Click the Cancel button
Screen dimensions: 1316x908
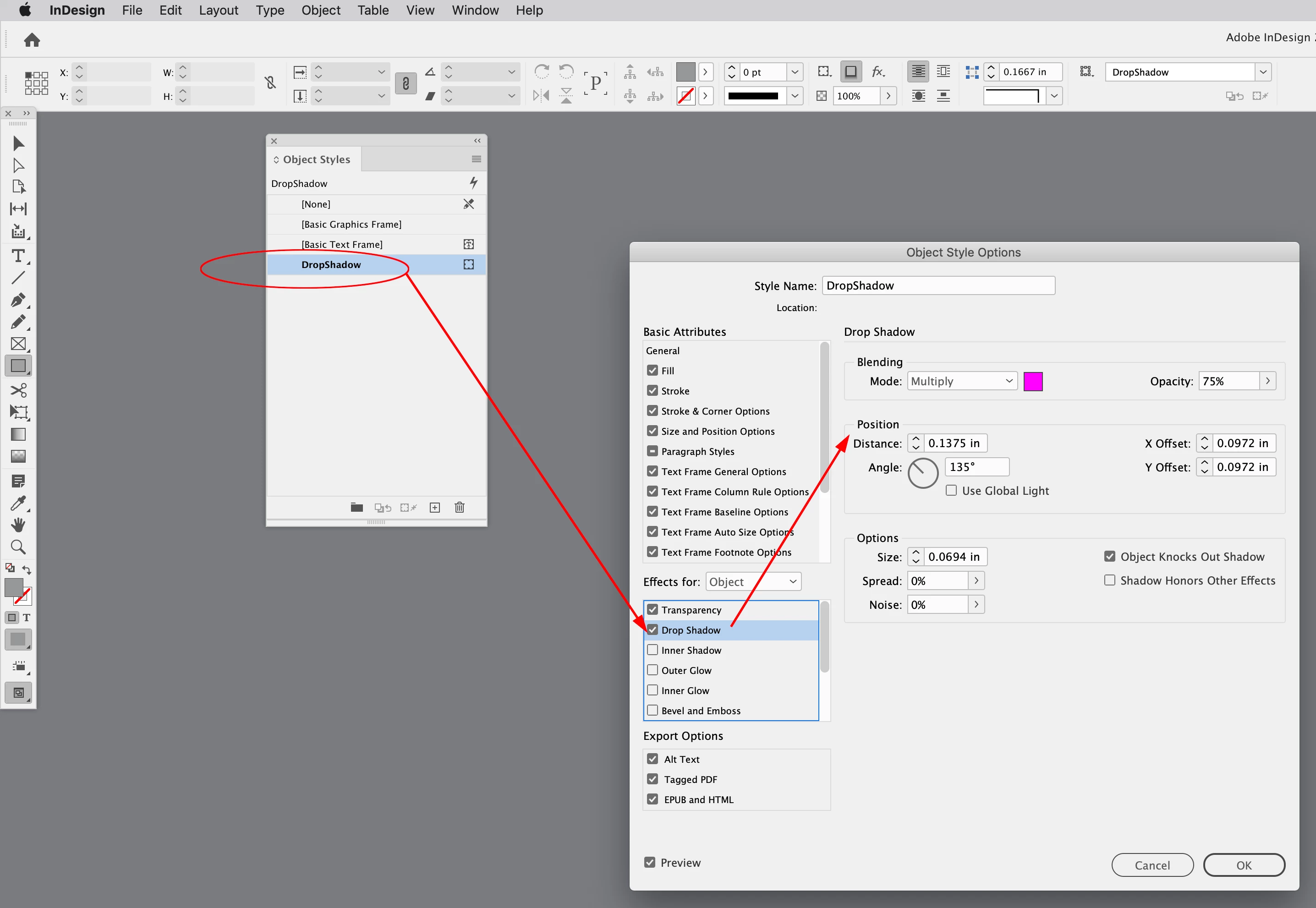click(x=1152, y=865)
